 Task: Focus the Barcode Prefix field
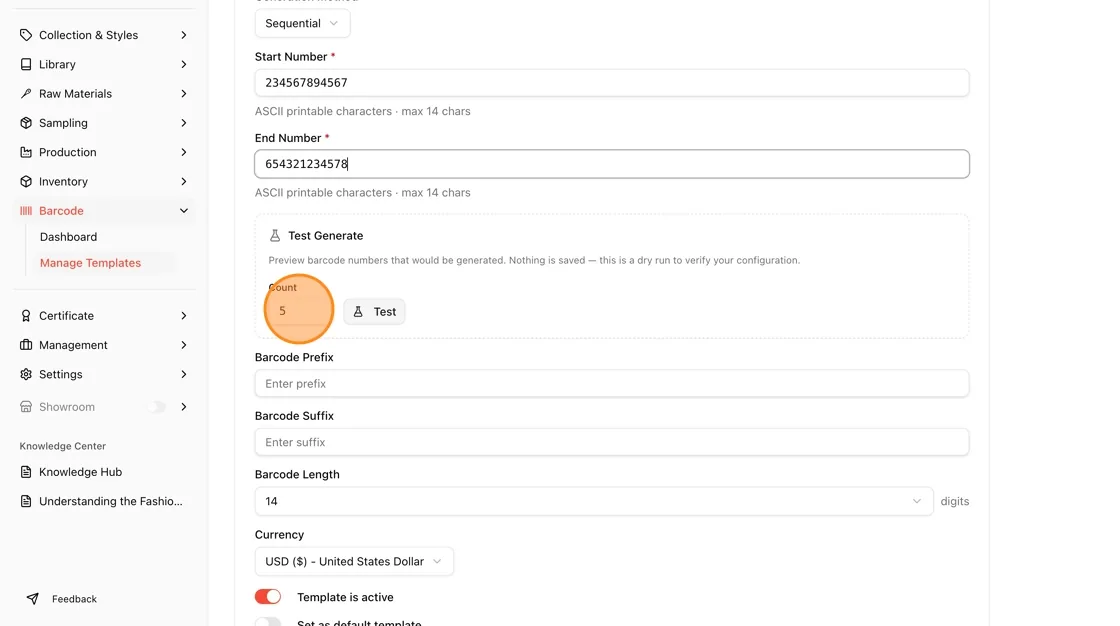click(x=611, y=384)
